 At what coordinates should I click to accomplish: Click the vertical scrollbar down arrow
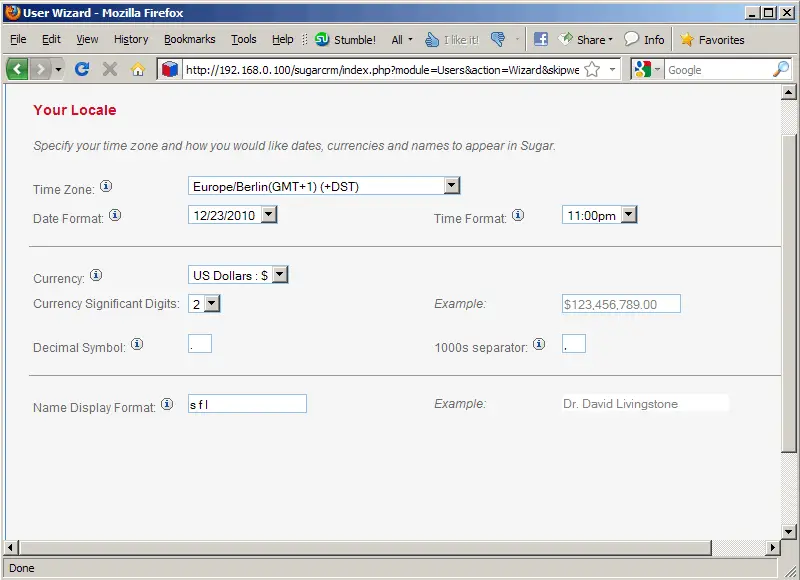(789, 532)
